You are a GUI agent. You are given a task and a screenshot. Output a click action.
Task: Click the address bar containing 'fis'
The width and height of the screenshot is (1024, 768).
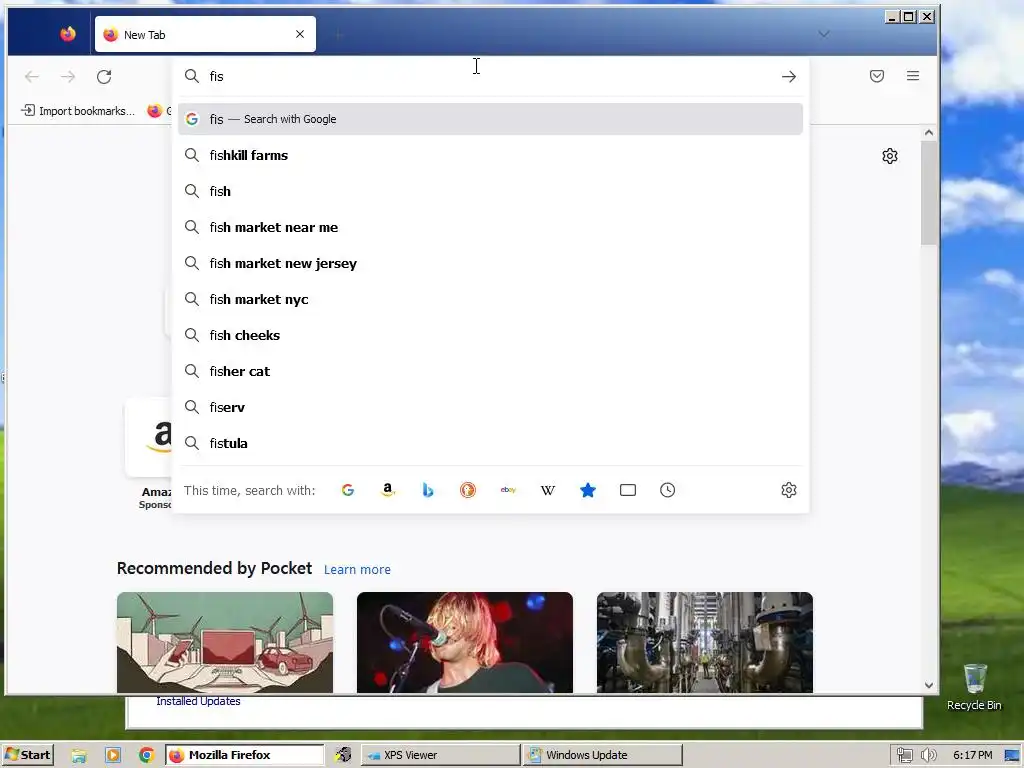(x=490, y=76)
